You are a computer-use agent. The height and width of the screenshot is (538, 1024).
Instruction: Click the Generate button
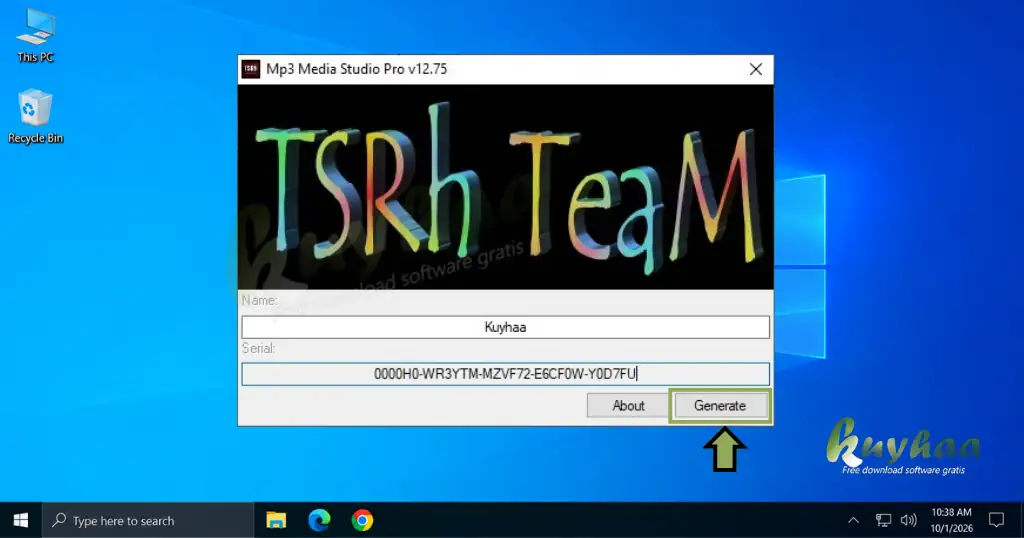point(720,405)
